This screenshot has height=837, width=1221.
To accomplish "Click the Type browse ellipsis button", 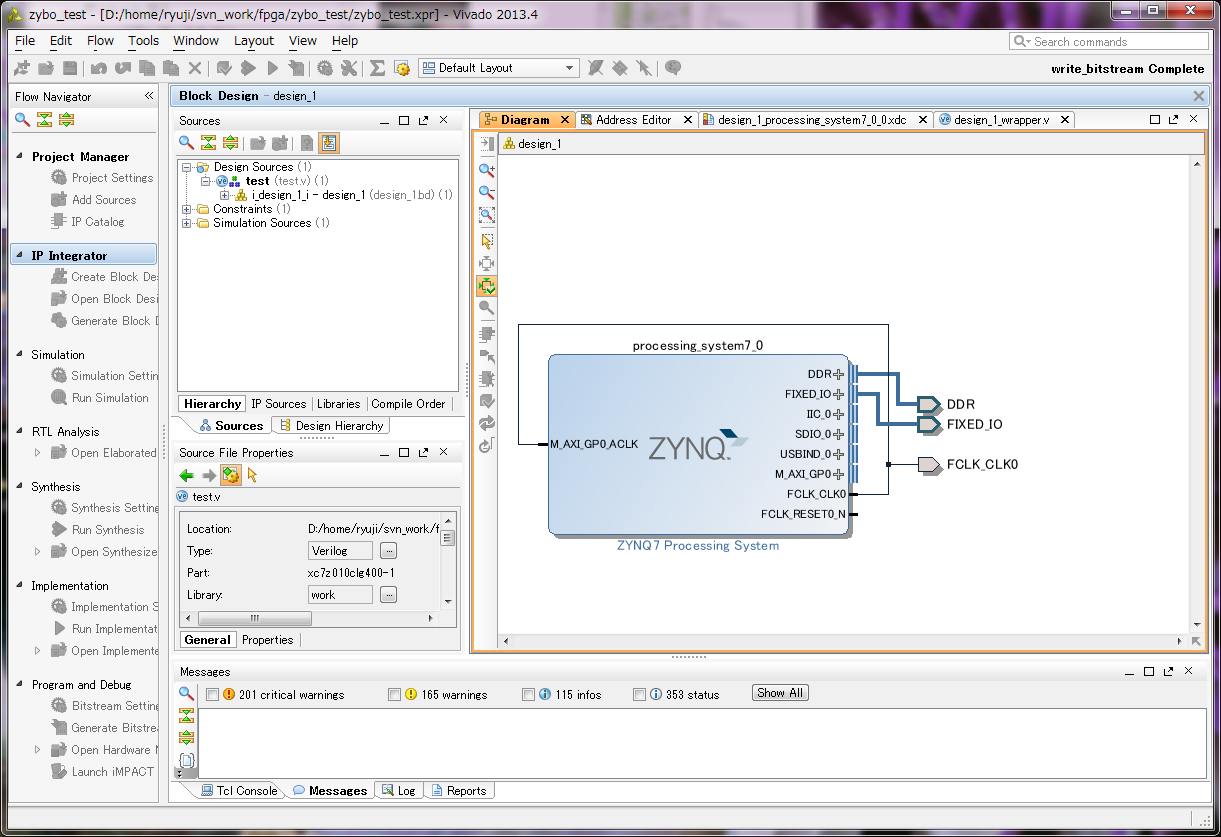I will tap(389, 551).
